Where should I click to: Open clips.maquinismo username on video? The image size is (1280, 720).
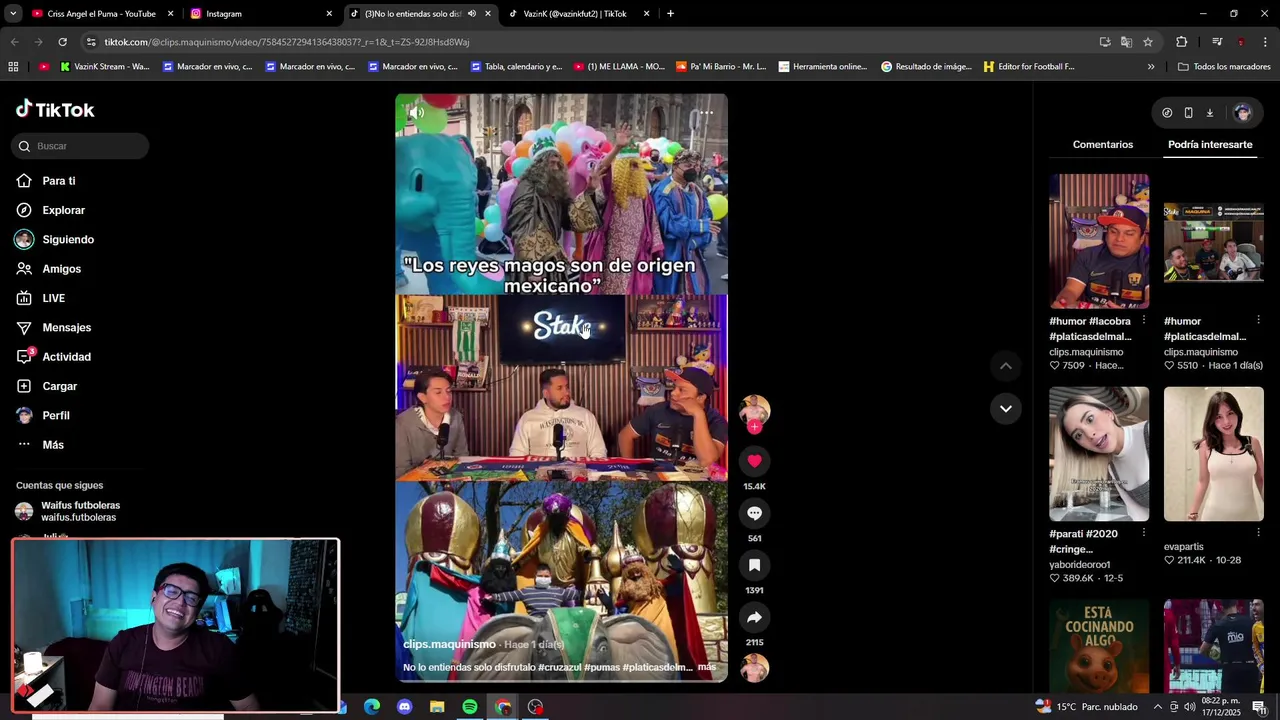coord(449,644)
